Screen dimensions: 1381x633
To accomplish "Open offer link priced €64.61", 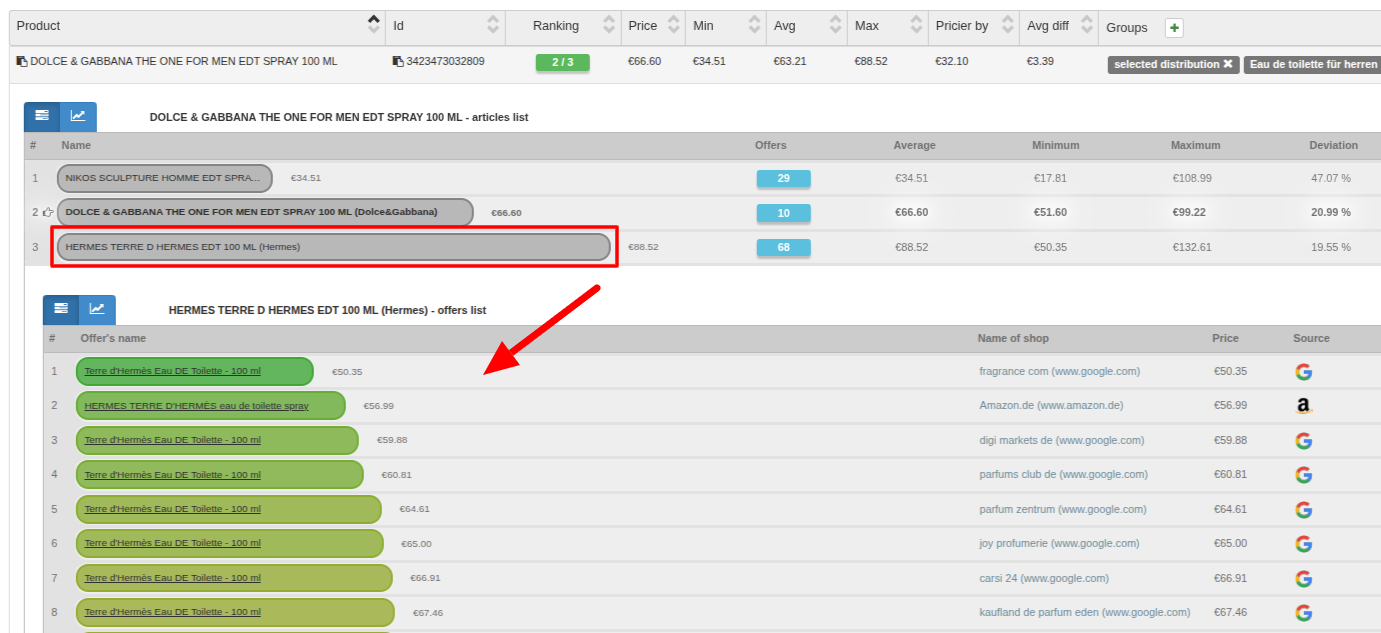I will pos(172,509).
